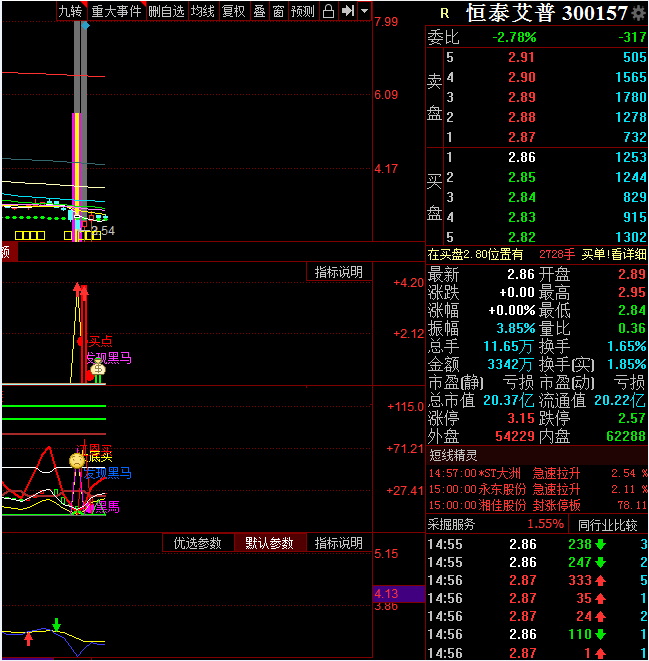Click the money bag icon on indicator chart

point(98,370)
